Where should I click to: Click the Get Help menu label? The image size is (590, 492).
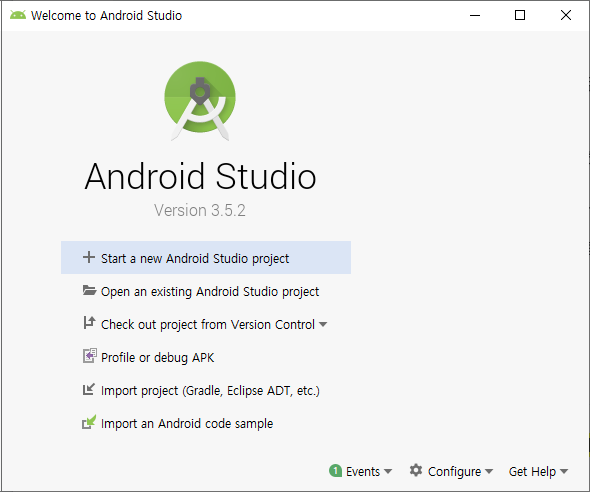pyautogui.click(x=532, y=471)
